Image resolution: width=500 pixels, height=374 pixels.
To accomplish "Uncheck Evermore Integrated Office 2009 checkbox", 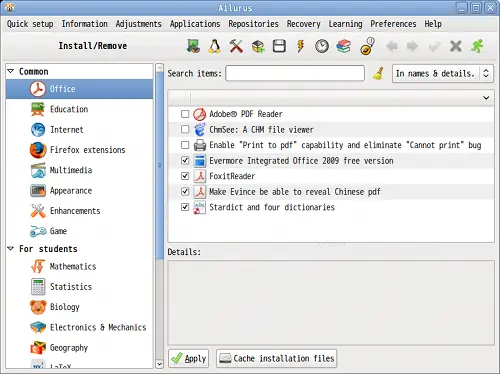I will 185,160.
